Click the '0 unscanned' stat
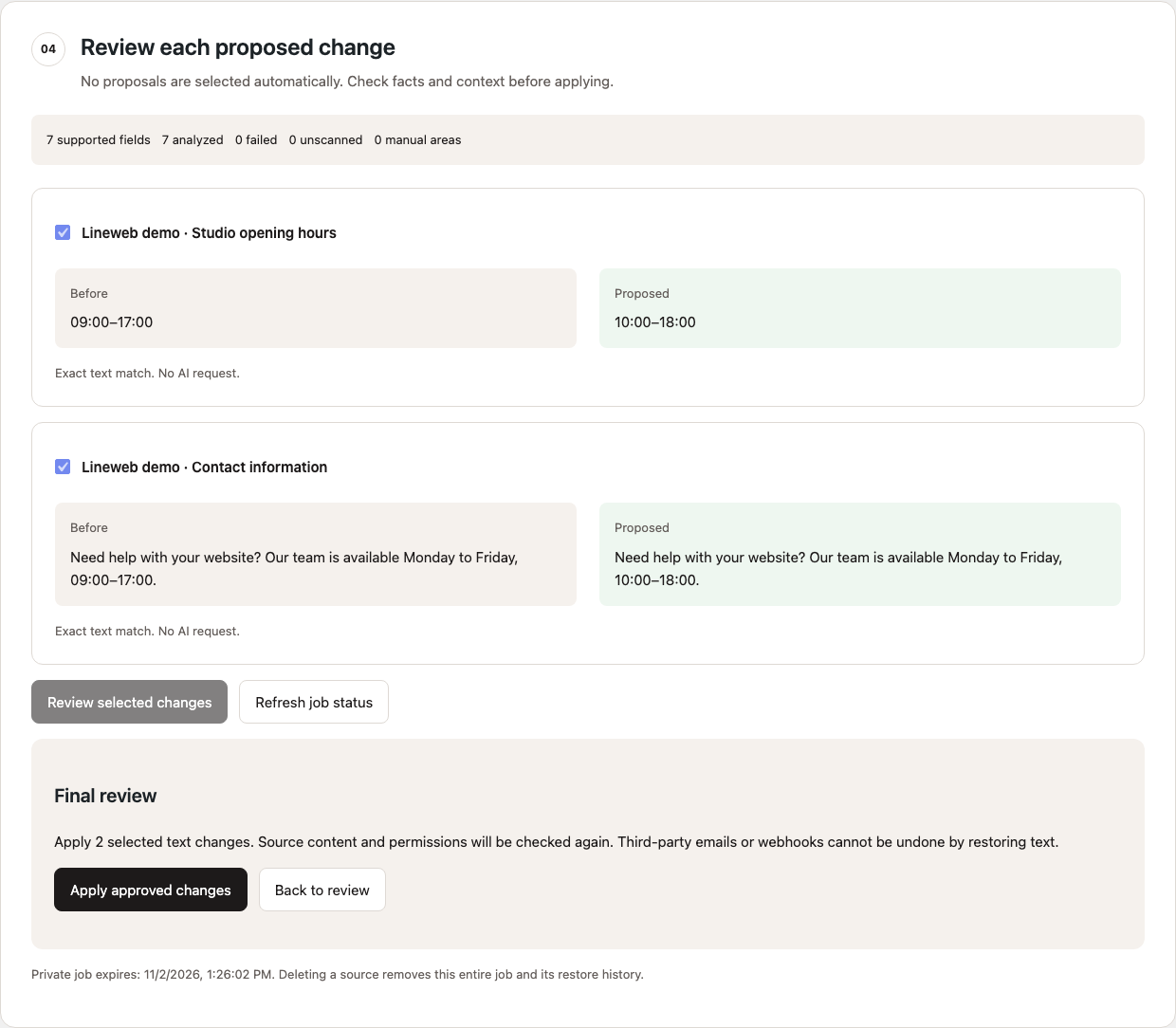This screenshot has height=1028, width=1176. [x=325, y=139]
